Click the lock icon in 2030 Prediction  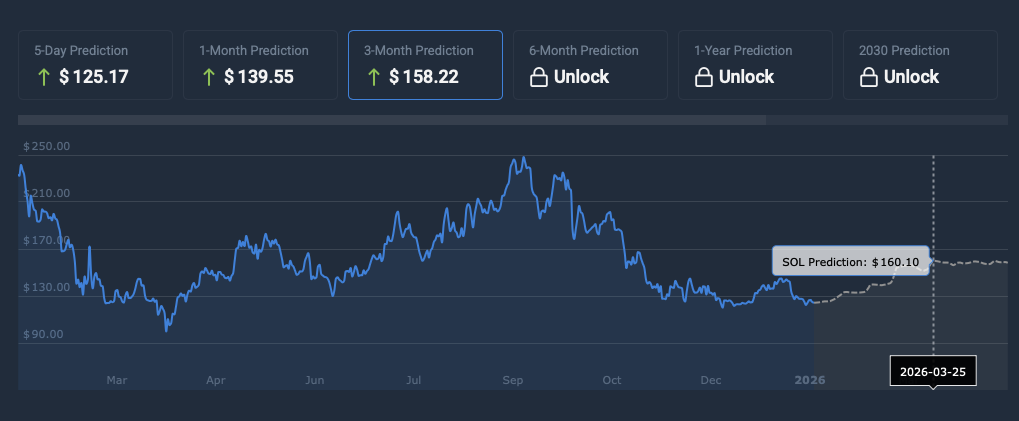click(x=868, y=77)
